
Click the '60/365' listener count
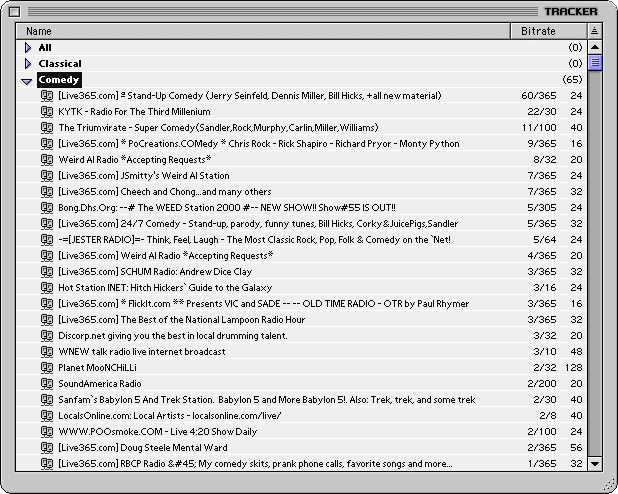coord(539,96)
